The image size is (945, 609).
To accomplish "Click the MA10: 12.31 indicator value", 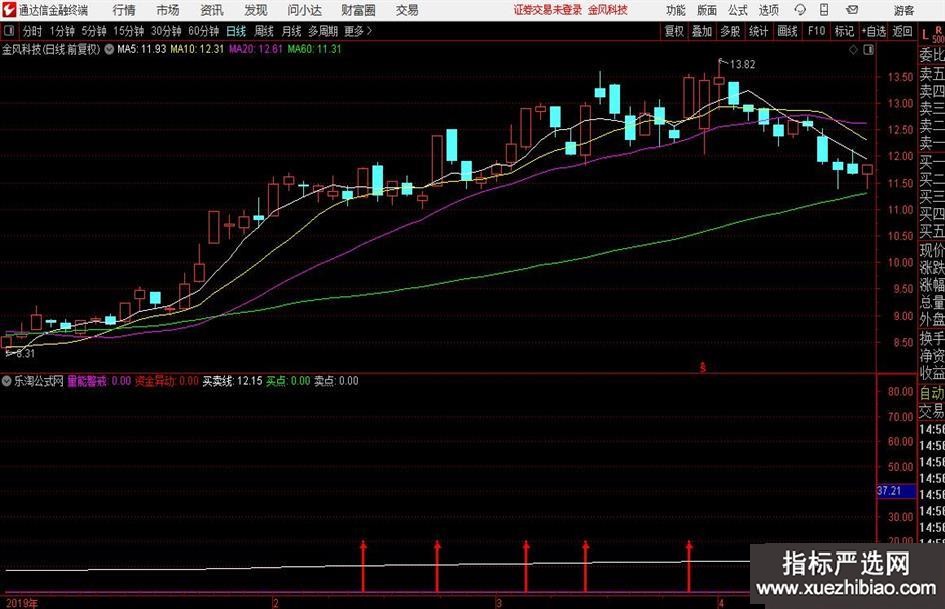I will [x=197, y=49].
